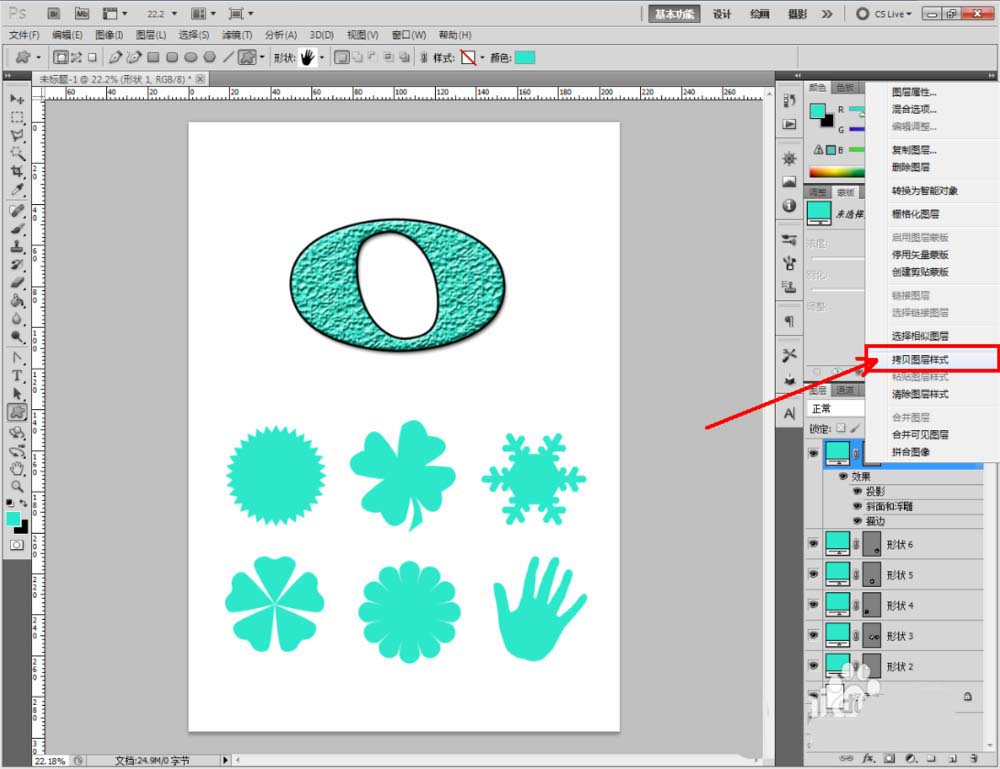Open the Character panel icon in the dock
Image resolution: width=1000 pixels, height=769 pixels.
pos(790,414)
